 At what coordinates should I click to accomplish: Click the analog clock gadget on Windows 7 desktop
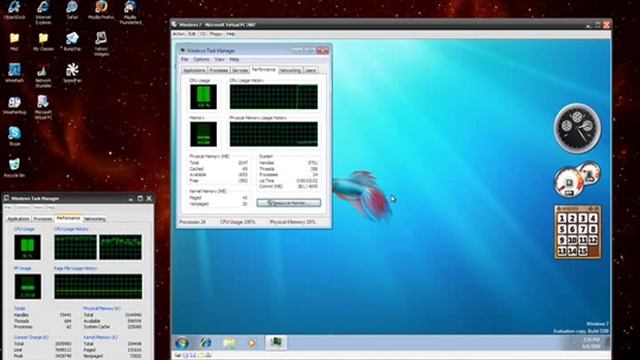pyautogui.click(x=577, y=128)
